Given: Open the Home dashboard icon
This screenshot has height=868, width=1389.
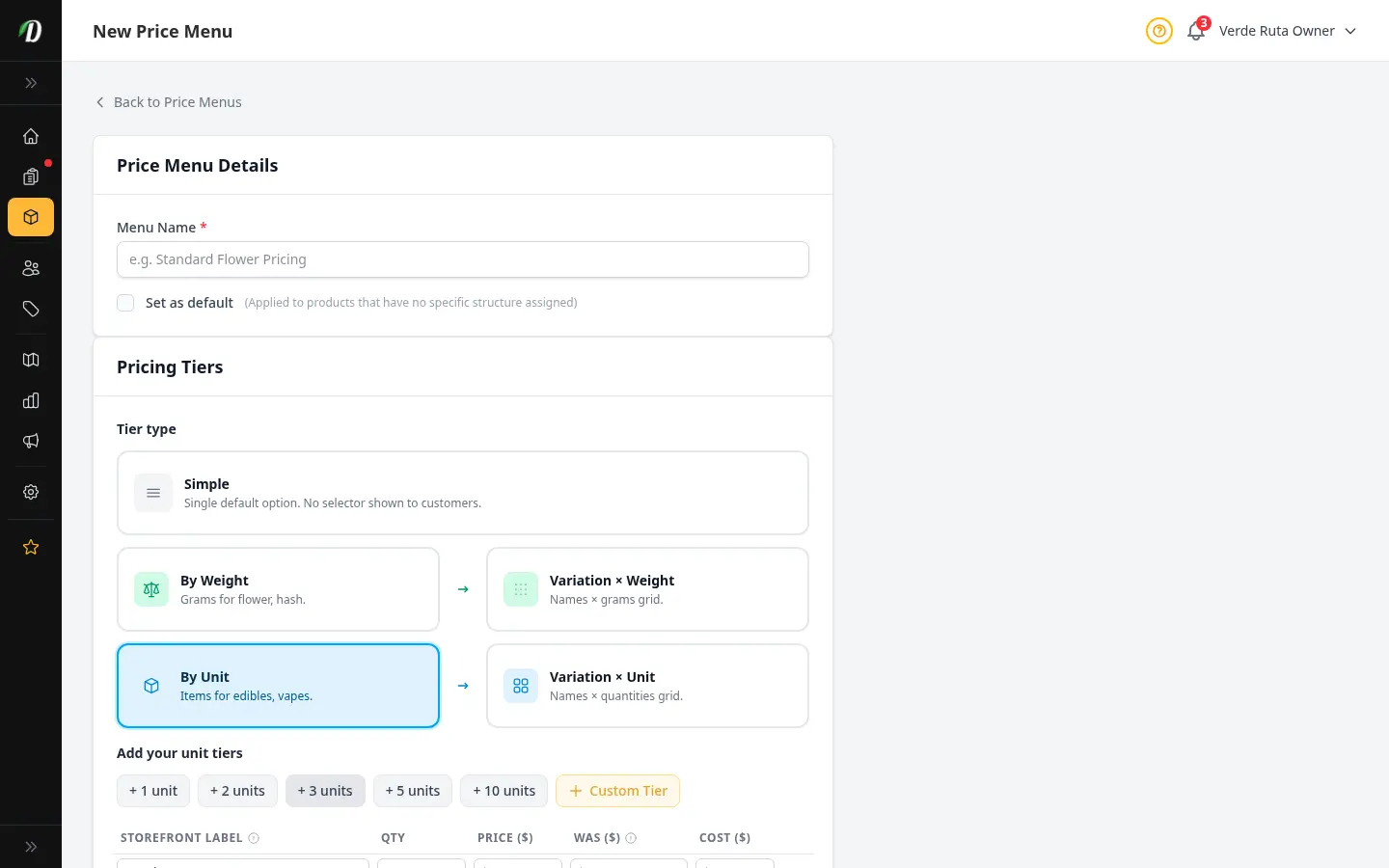Looking at the screenshot, I should tap(31, 136).
